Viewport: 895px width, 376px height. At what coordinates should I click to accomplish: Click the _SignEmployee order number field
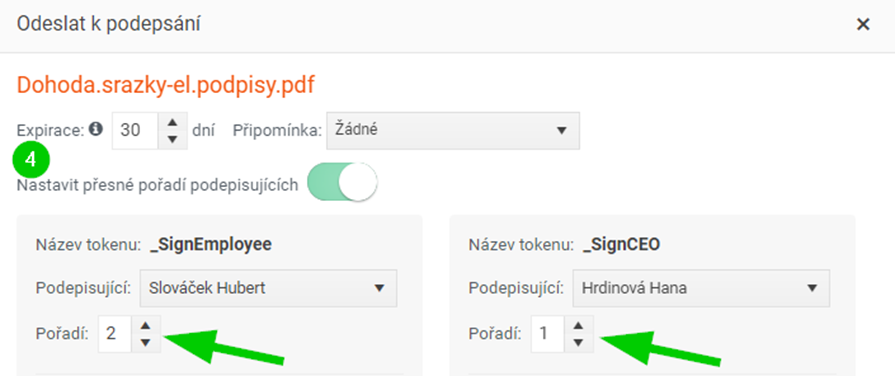[115, 334]
